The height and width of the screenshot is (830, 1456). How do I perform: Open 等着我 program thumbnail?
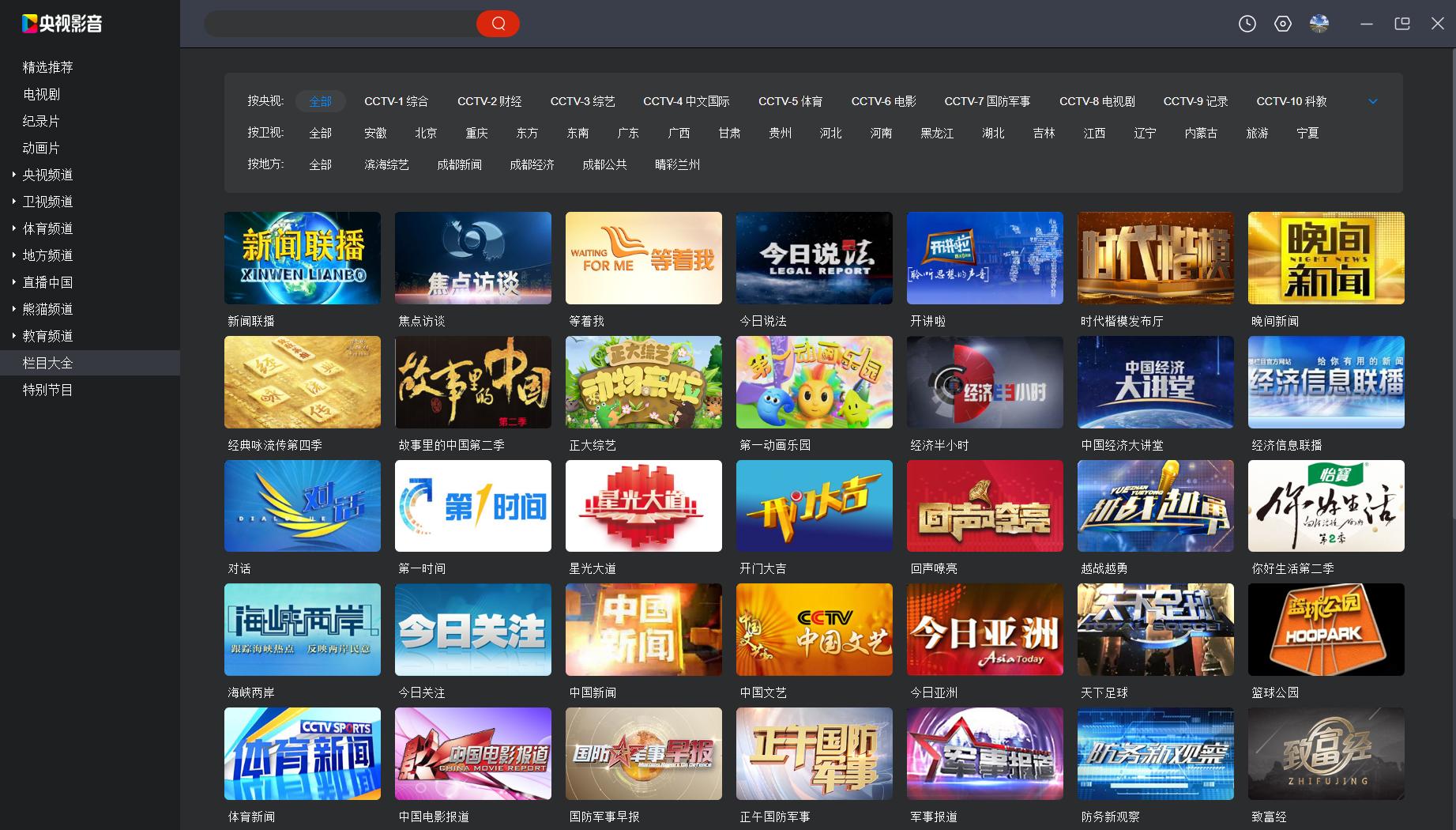[x=644, y=258]
